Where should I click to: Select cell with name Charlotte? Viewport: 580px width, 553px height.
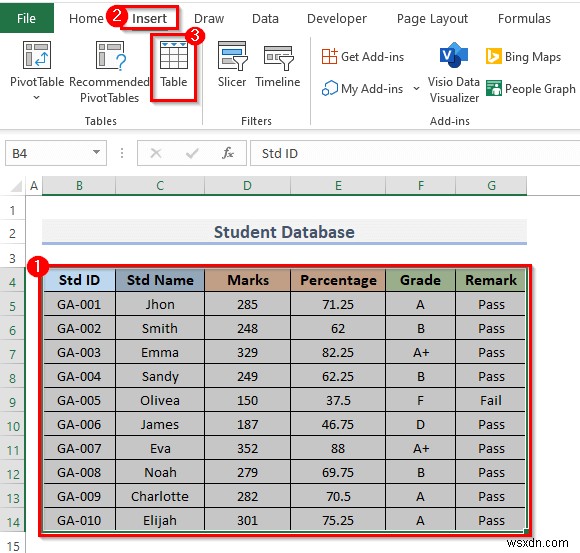click(160, 496)
